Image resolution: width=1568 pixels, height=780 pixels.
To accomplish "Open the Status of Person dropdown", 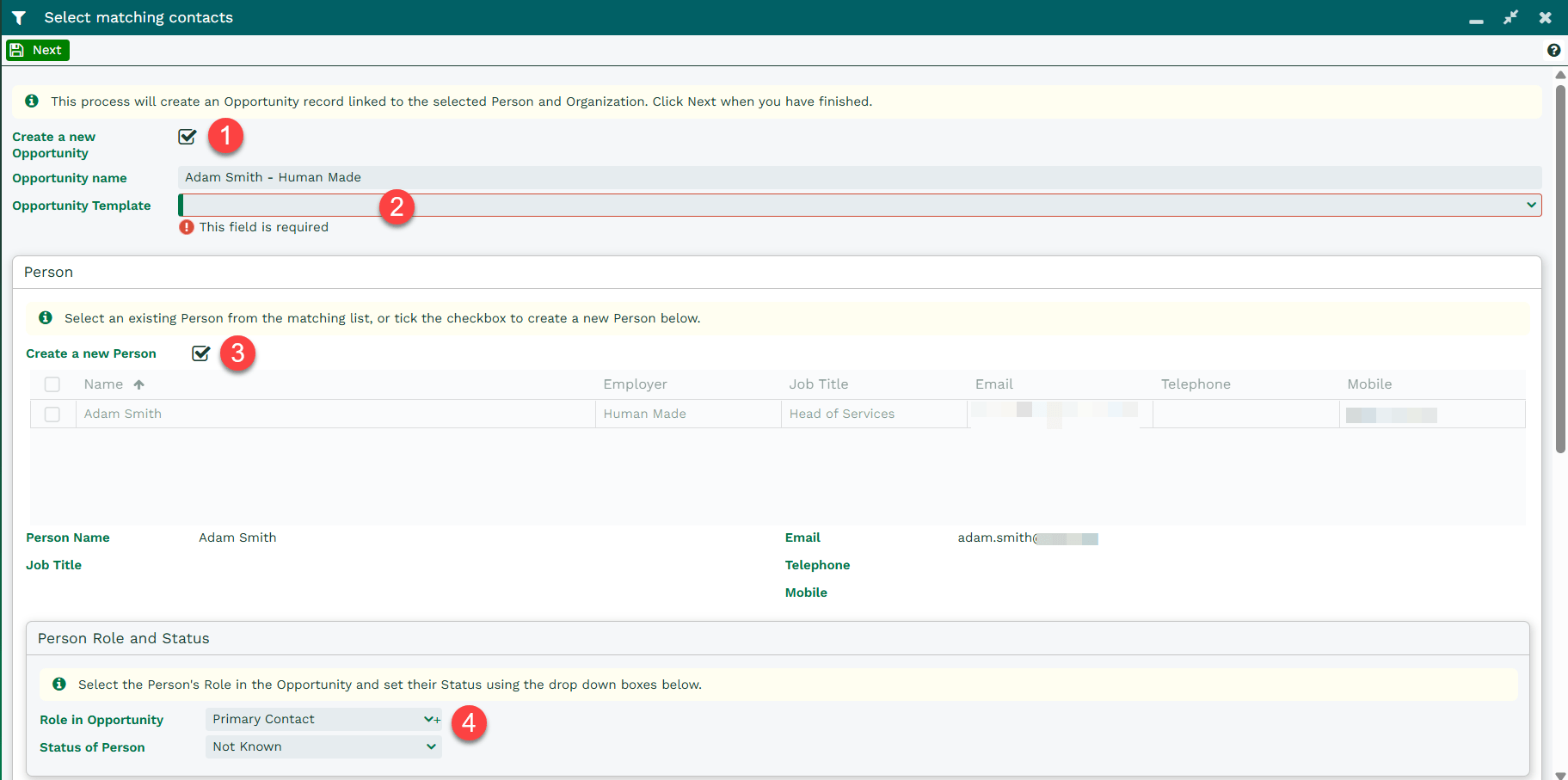I will [x=323, y=747].
